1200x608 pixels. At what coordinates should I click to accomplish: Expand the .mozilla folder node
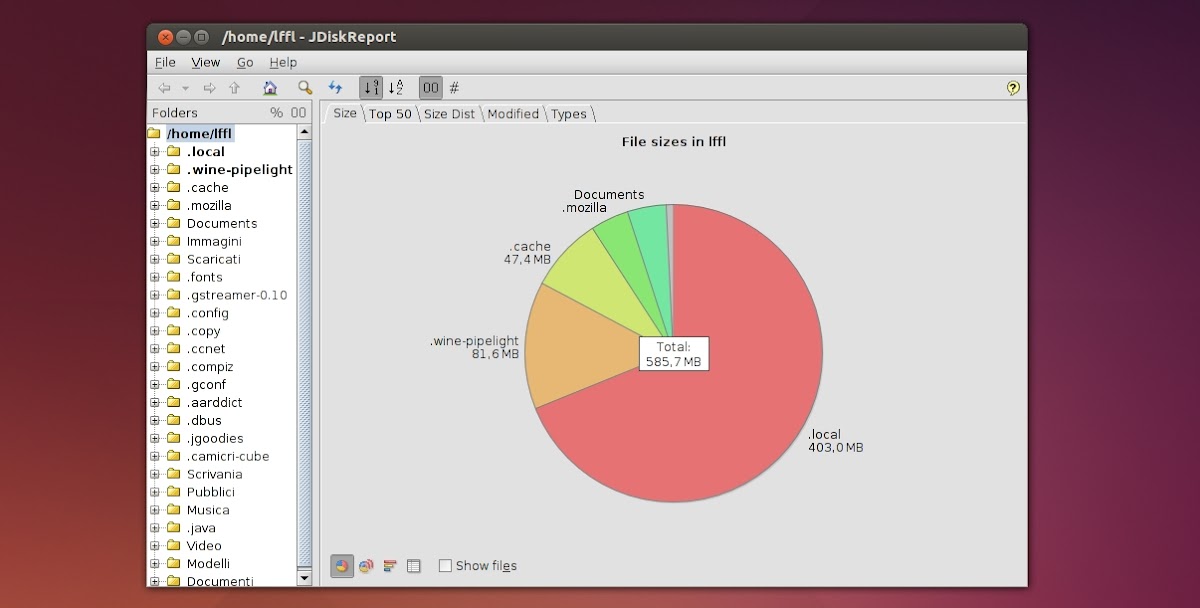[155, 206]
